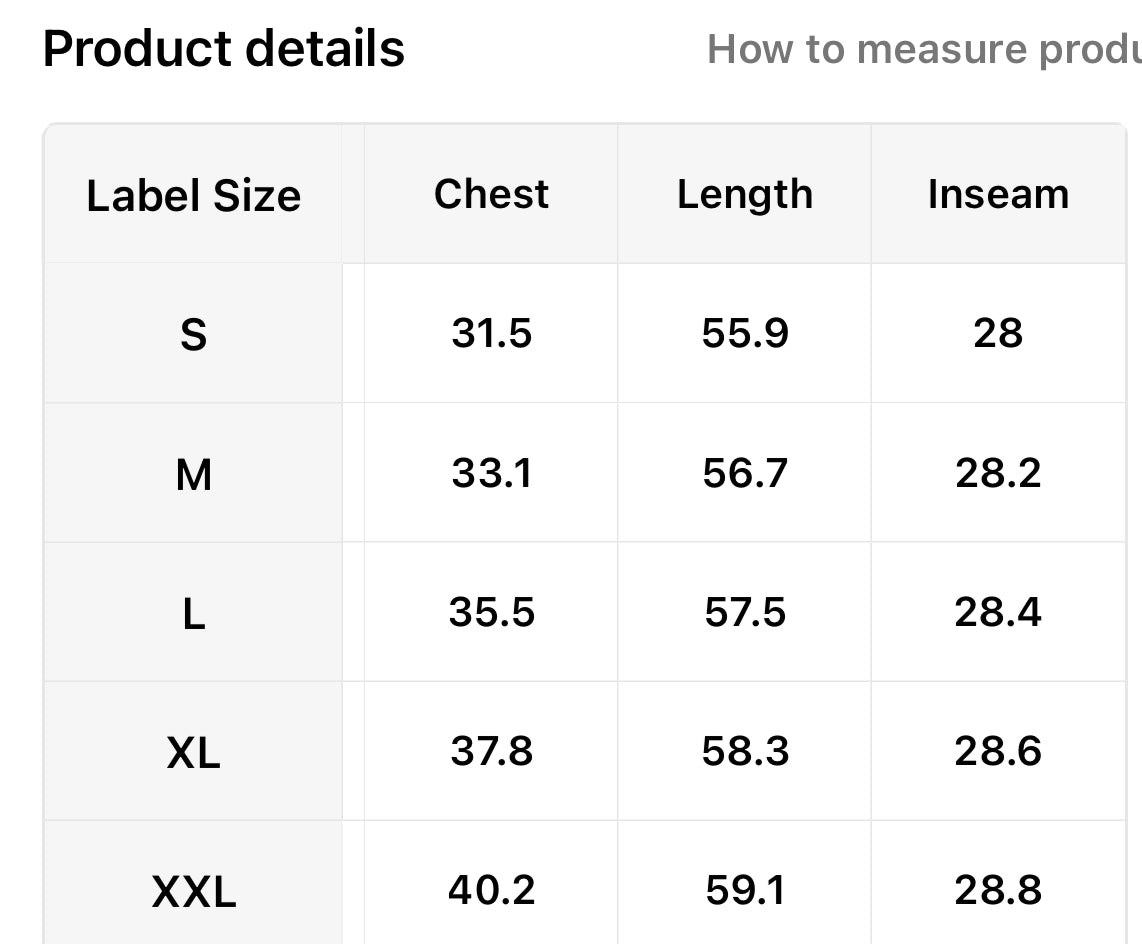This screenshot has width=1142, height=944.
Task: Click the Length column header
Action: click(745, 194)
